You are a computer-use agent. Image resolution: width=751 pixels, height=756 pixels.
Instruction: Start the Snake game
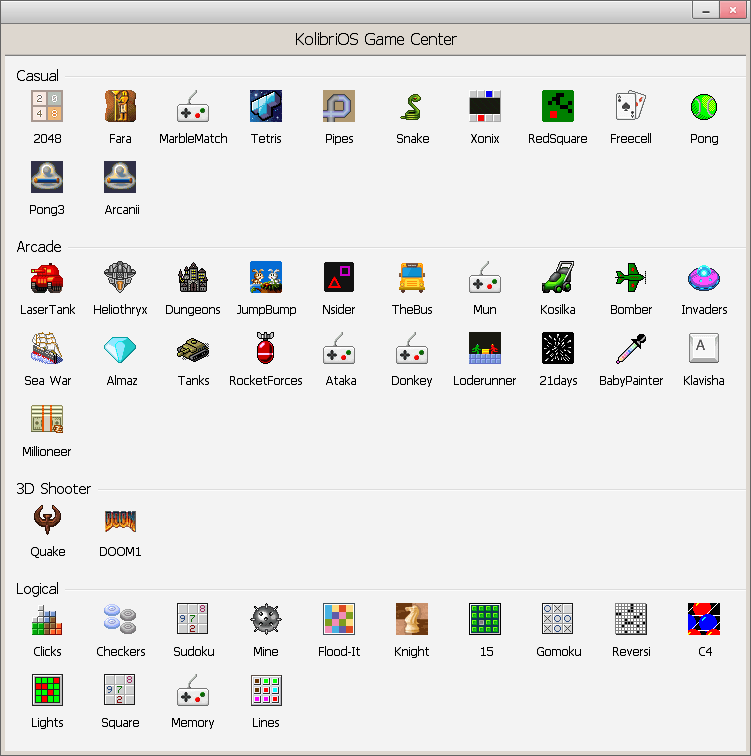(412, 106)
